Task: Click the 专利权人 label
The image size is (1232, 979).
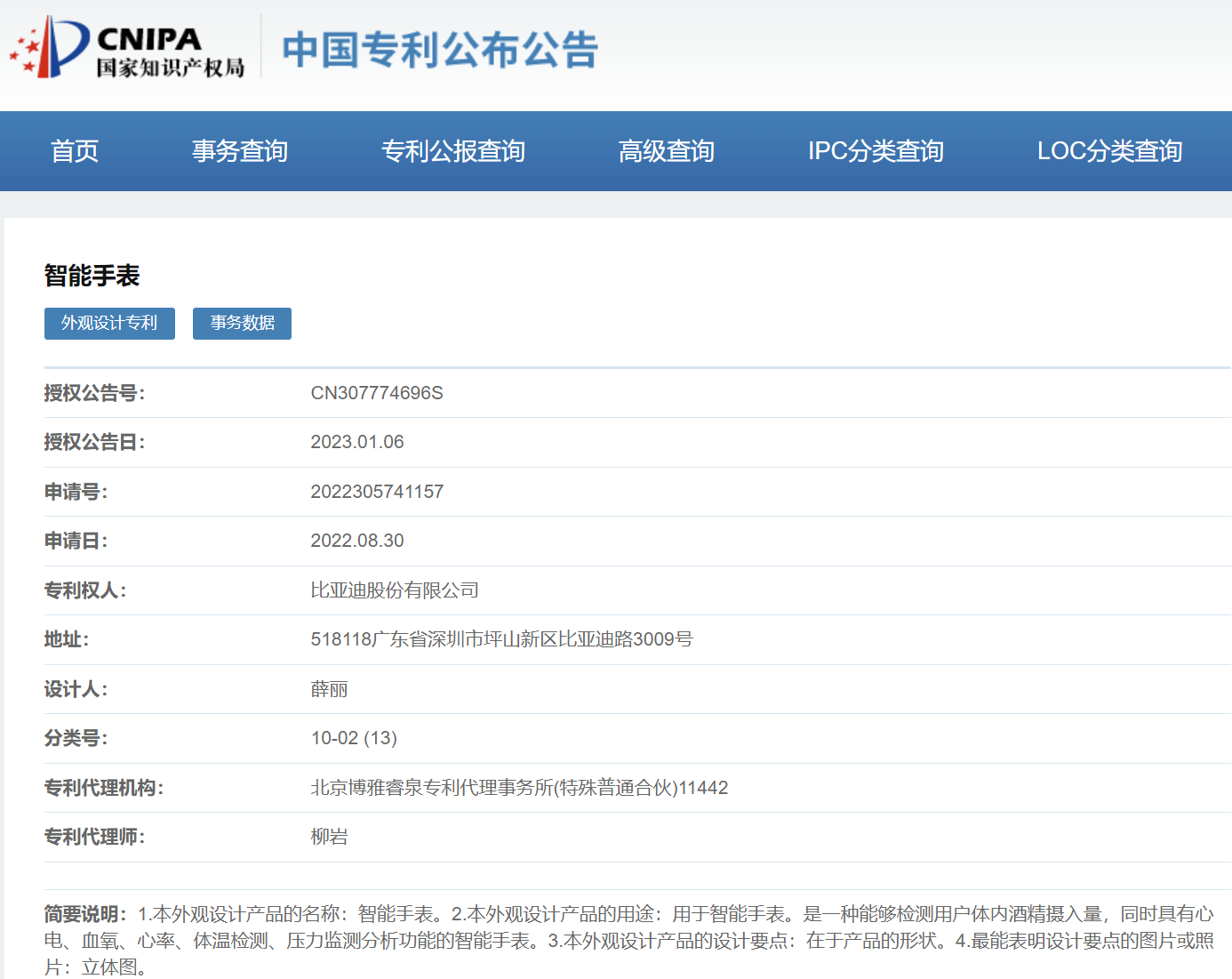Action: [x=85, y=590]
